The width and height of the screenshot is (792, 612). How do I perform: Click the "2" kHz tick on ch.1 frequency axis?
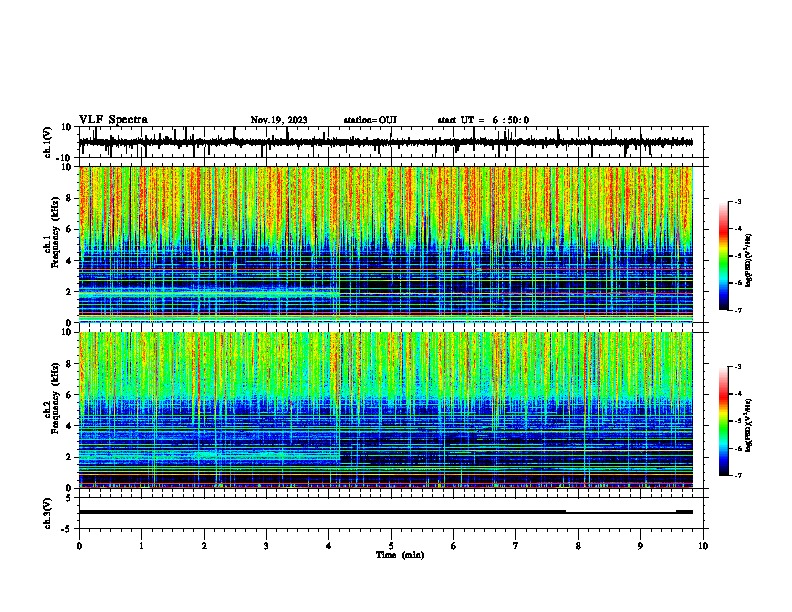pyautogui.click(x=69, y=291)
